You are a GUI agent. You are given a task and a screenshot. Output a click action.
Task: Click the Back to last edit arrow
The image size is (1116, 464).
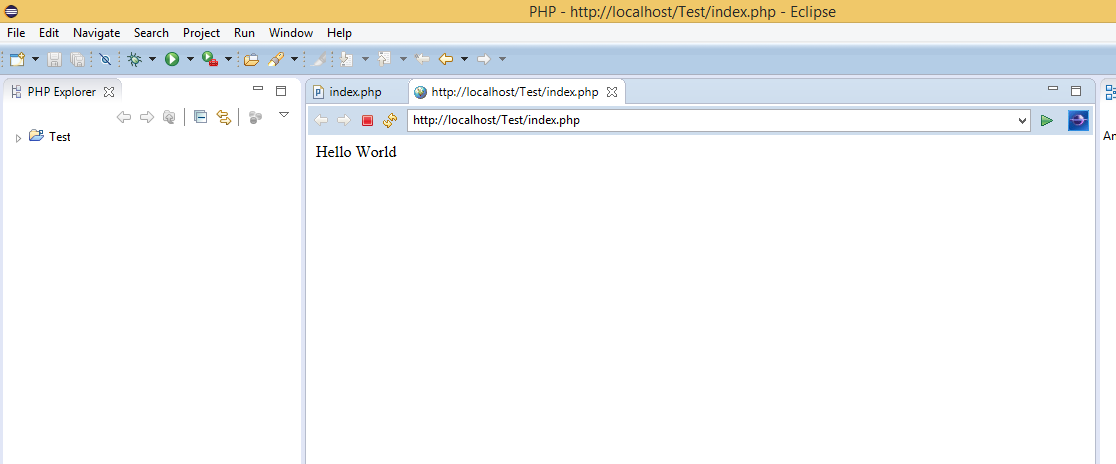coord(422,60)
